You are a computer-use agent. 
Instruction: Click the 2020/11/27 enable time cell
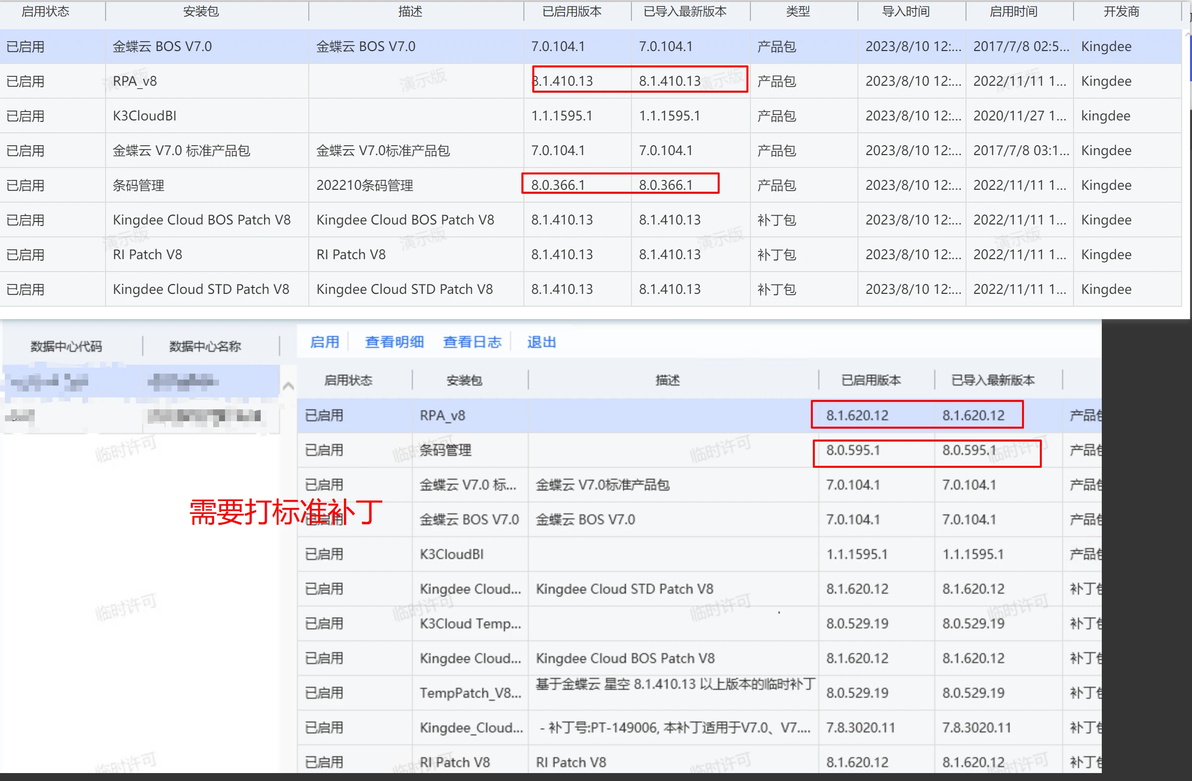(1019, 116)
